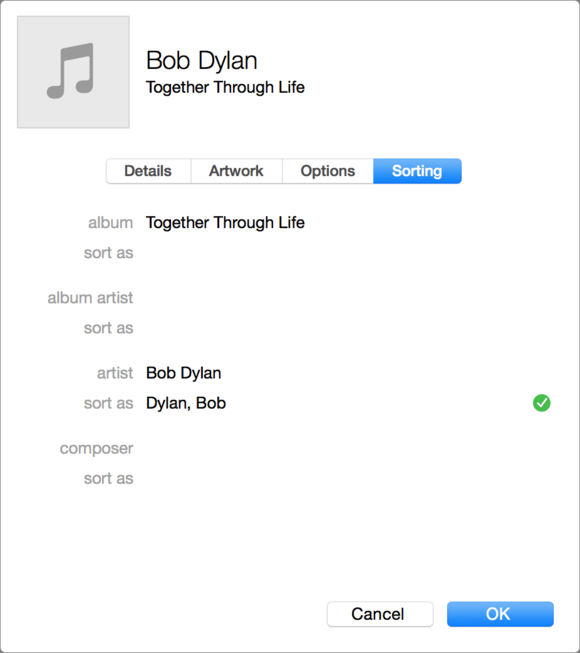Click the empty composer field

[x=348, y=448]
